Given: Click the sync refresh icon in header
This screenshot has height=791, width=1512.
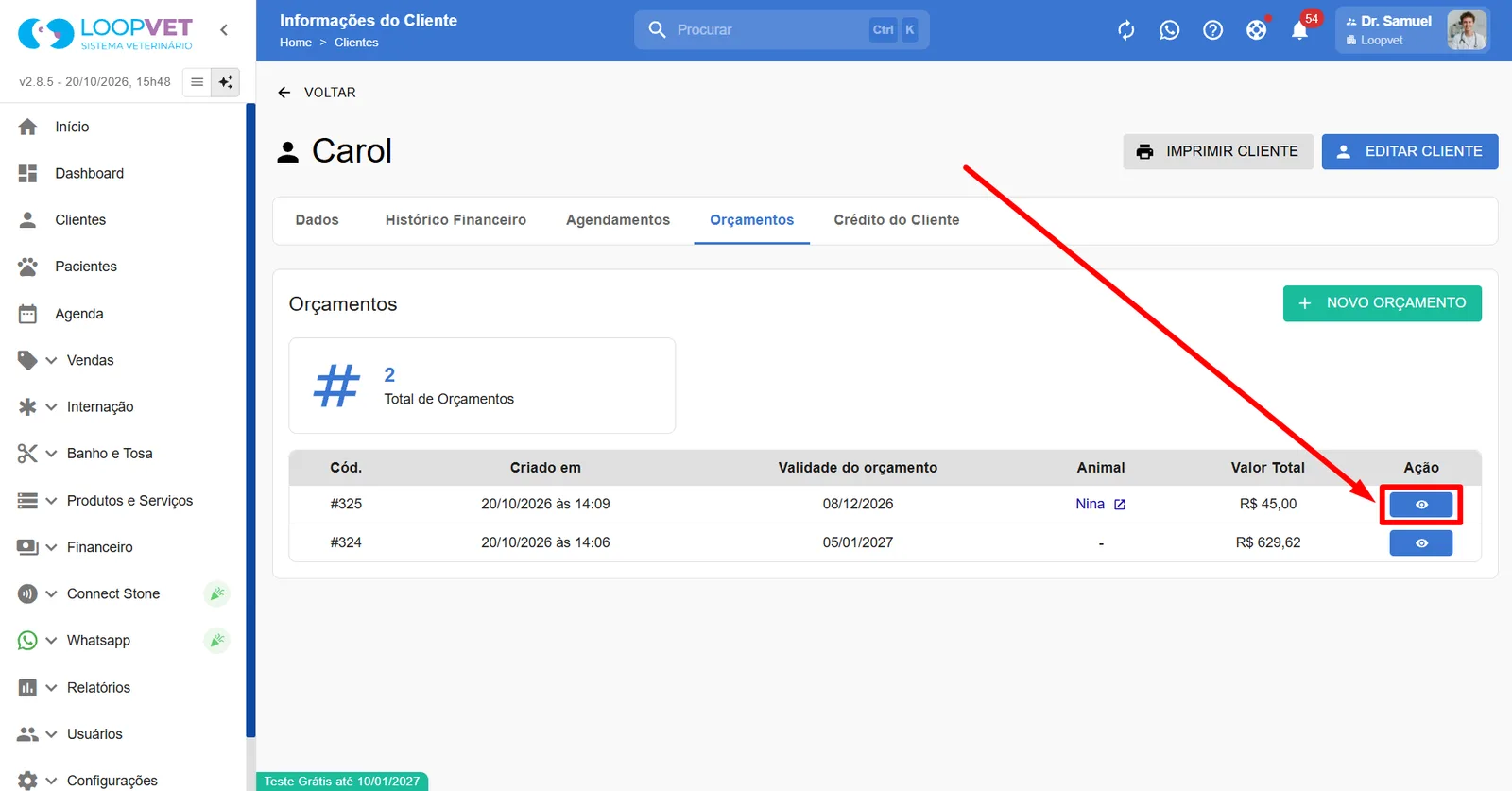Looking at the screenshot, I should click(x=1125, y=30).
